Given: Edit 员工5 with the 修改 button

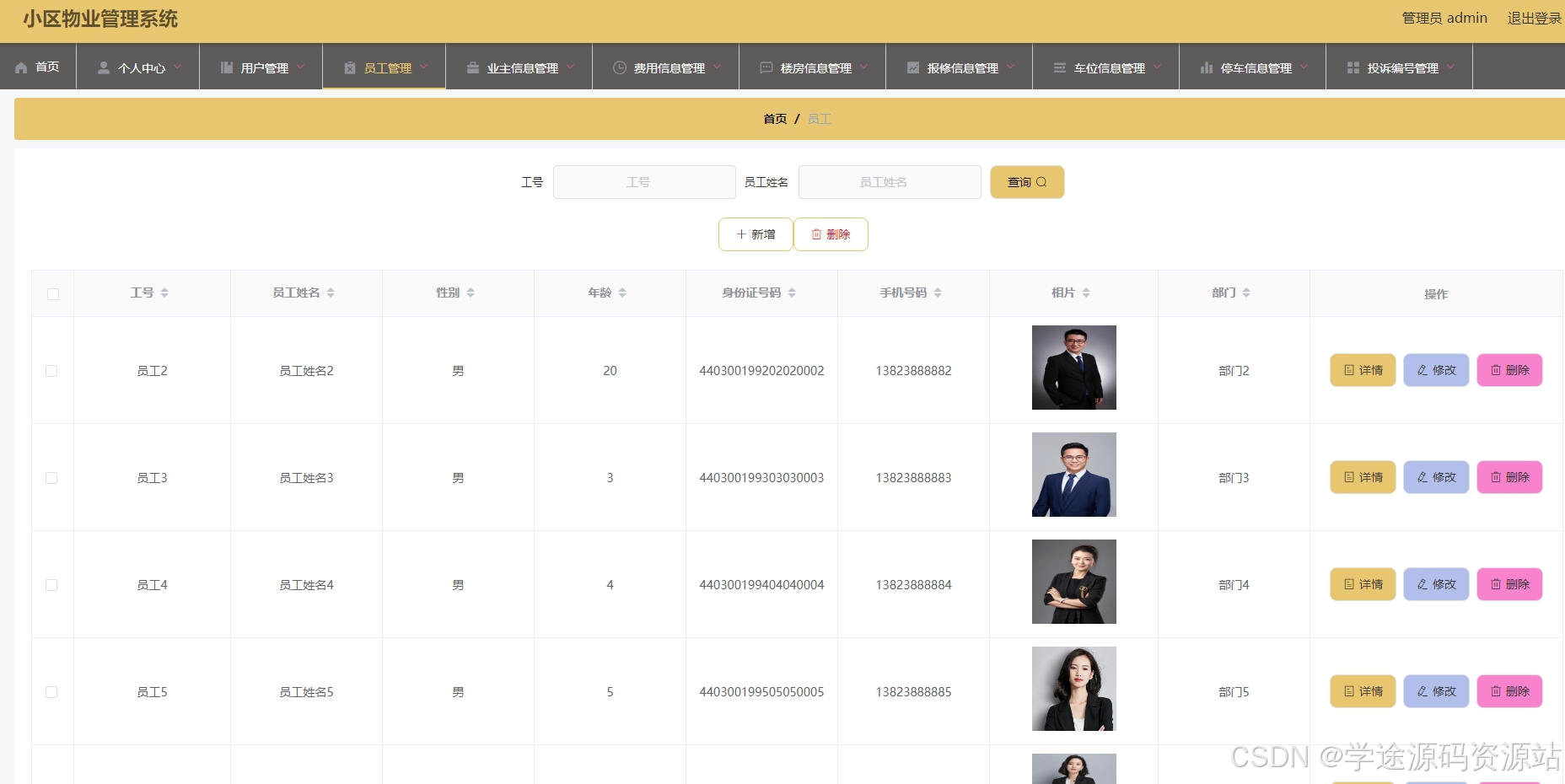Looking at the screenshot, I should coord(1436,691).
